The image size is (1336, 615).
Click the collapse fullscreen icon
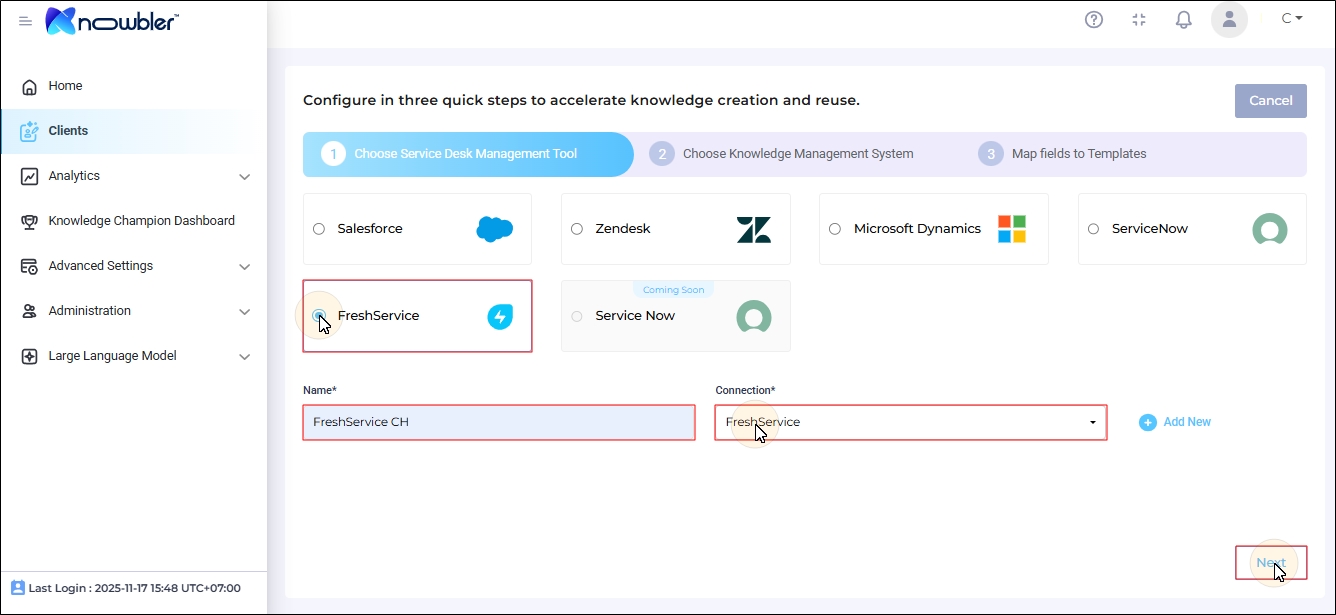pos(1139,19)
